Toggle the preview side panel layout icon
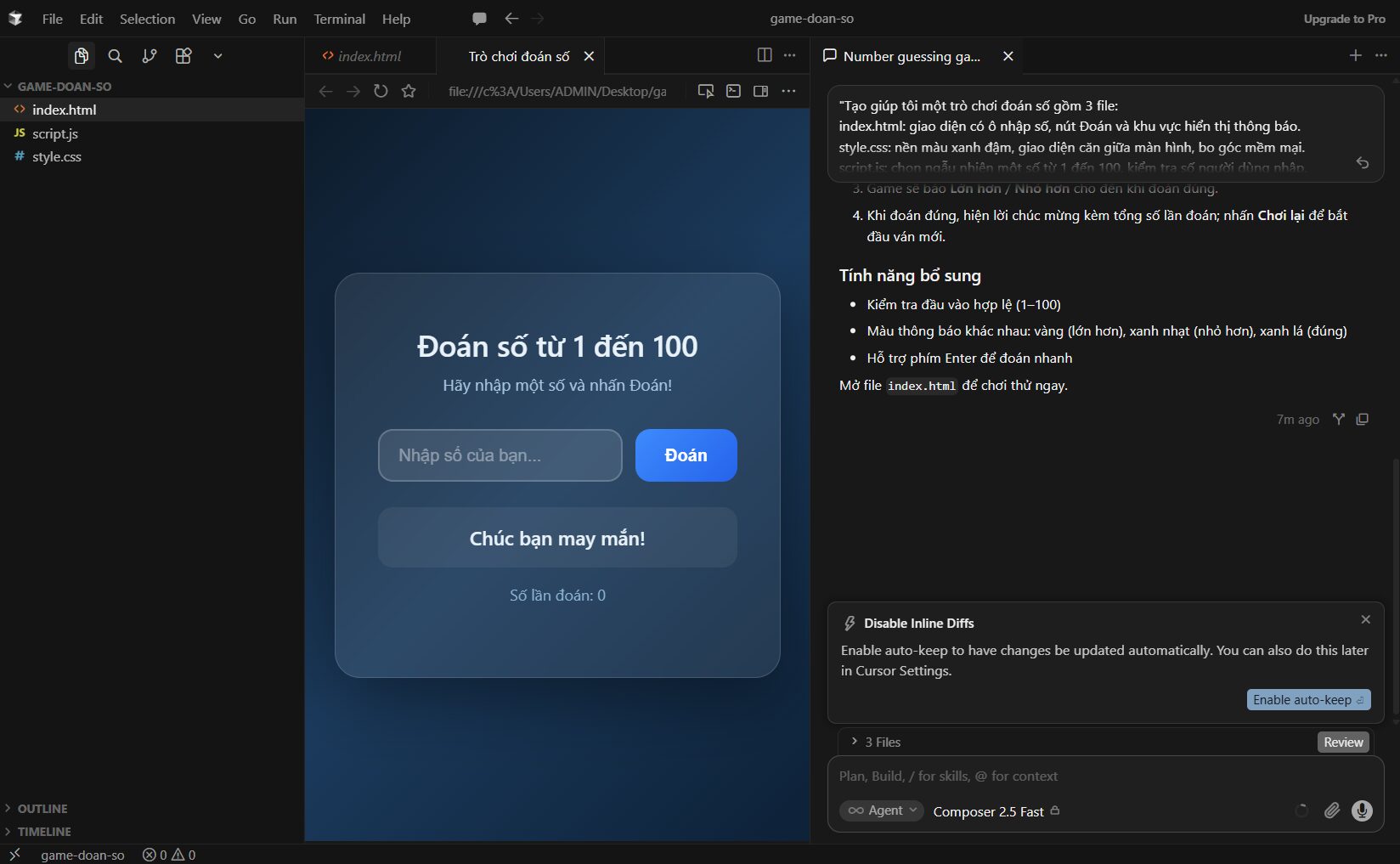1400x864 pixels. click(x=760, y=91)
